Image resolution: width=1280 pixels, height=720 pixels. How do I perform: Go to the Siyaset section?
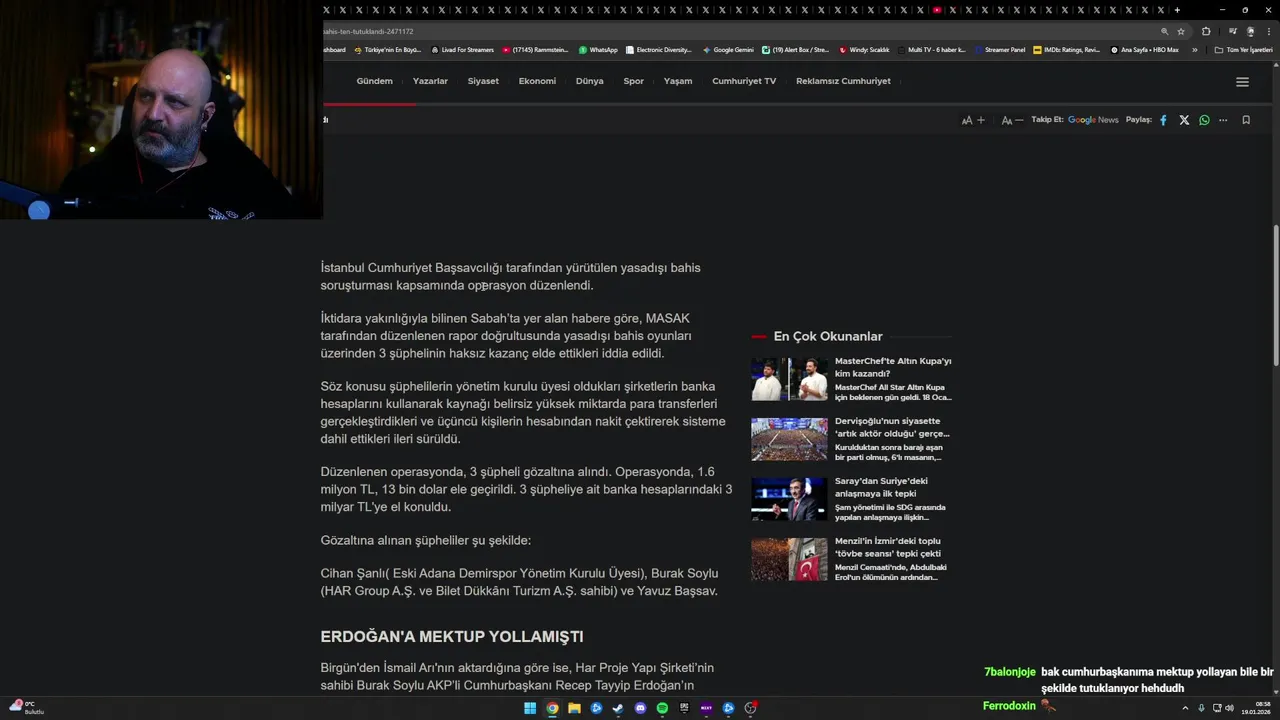[483, 81]
